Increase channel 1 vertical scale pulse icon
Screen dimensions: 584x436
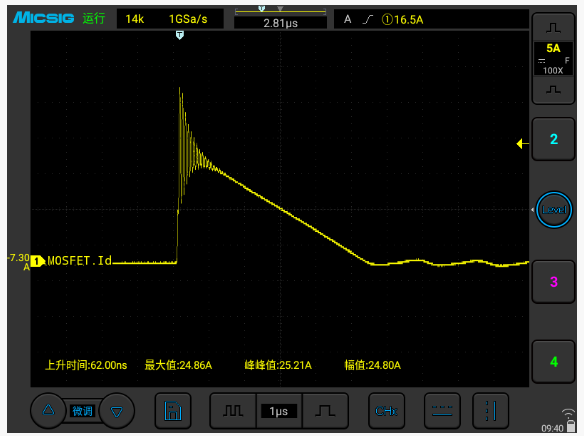click(553, 28)
